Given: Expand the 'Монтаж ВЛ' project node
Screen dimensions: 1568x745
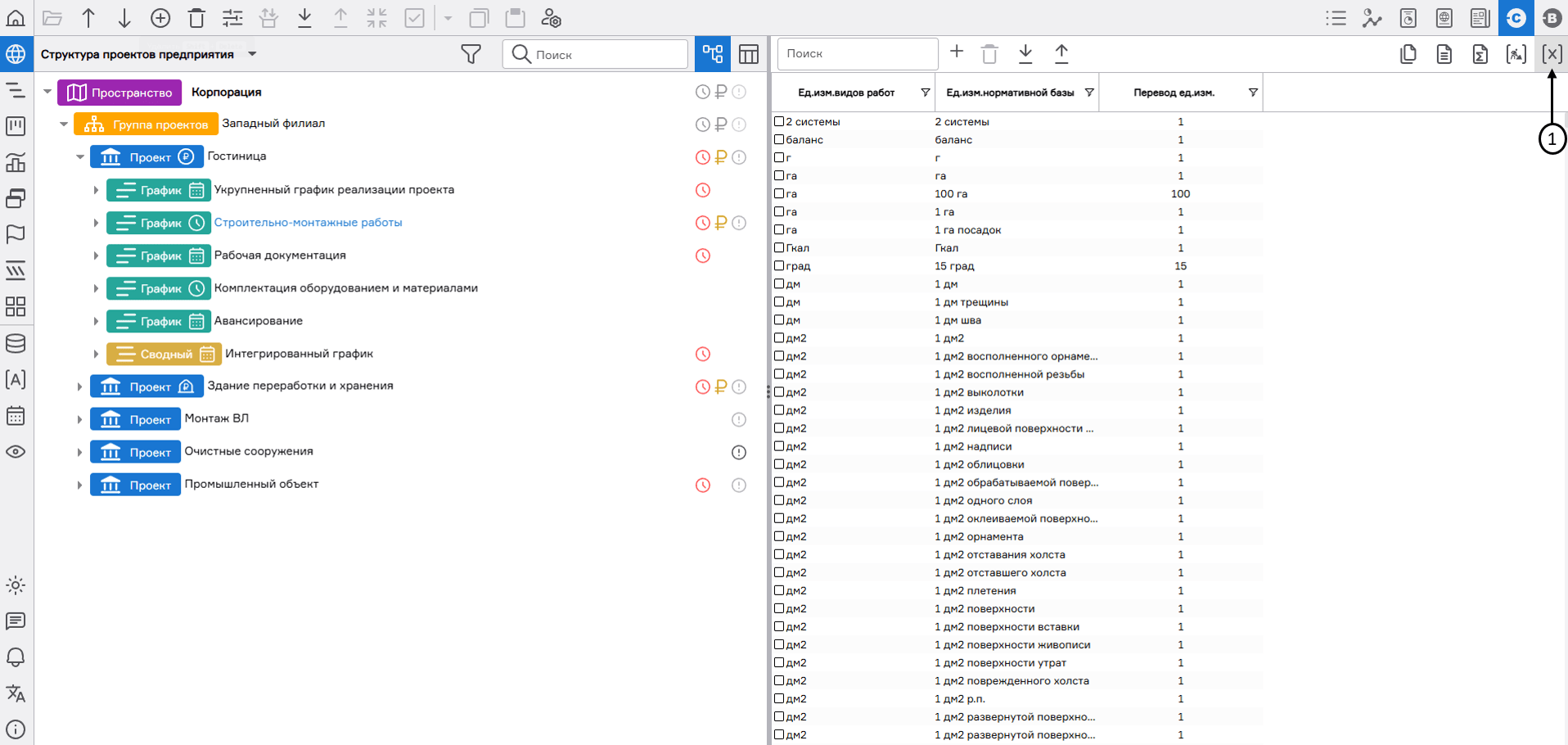Looking at the screenshot, I should pyautogui.click(x=79, y=419).
